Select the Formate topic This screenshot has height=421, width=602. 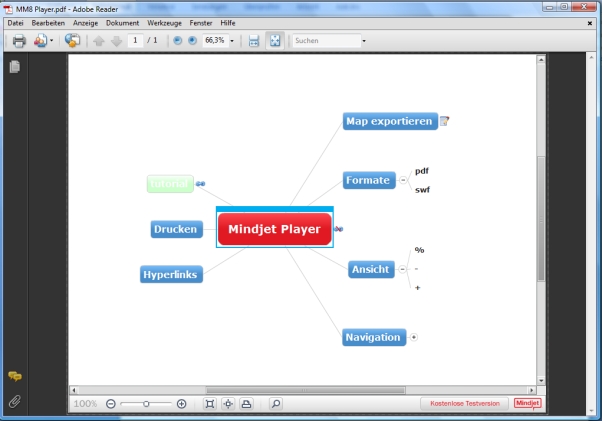pyautogui.click(x=369, y=180)
